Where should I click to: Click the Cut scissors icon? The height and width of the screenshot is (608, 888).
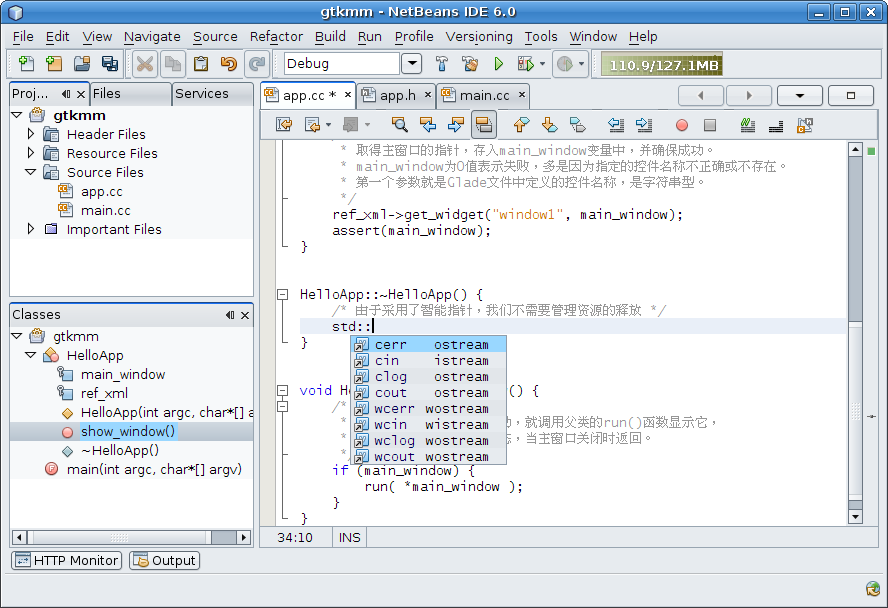coord(145,63)
